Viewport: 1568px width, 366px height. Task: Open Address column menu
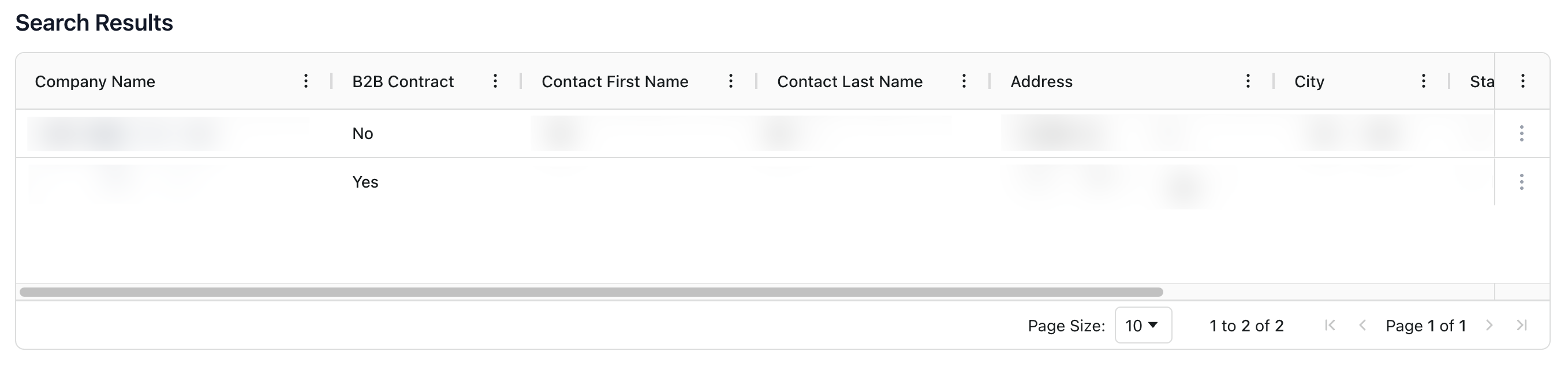1247,81
